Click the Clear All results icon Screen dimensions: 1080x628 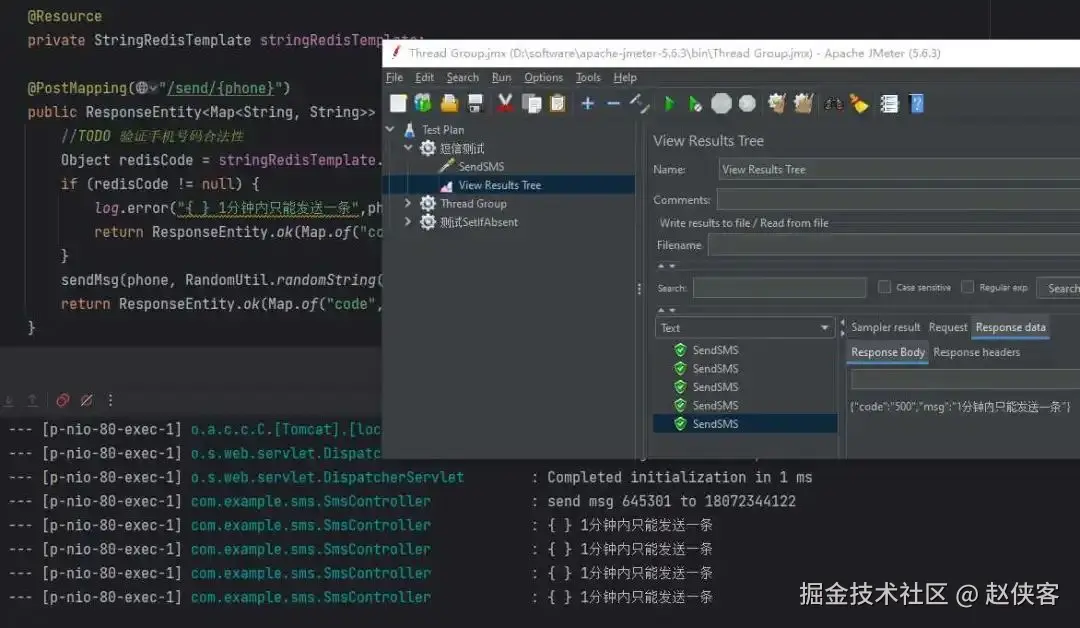pyautogui.click(x=803, y=103)
